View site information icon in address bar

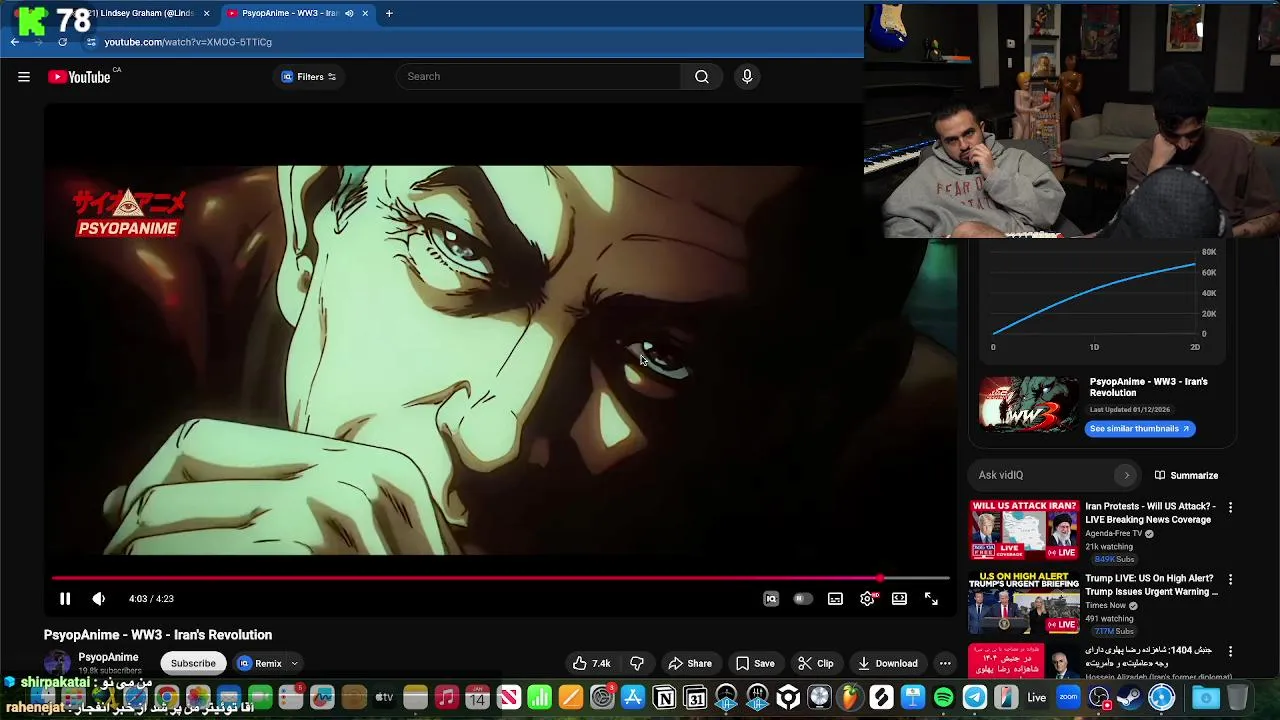pyautogui.click(x=91, y=42)
